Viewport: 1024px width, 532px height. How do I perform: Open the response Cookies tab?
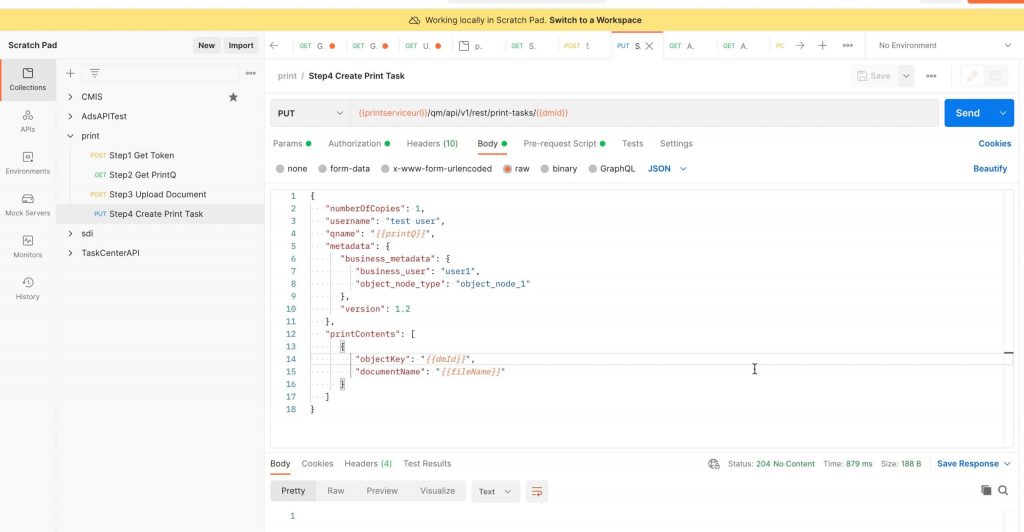[x=317, y=463]
